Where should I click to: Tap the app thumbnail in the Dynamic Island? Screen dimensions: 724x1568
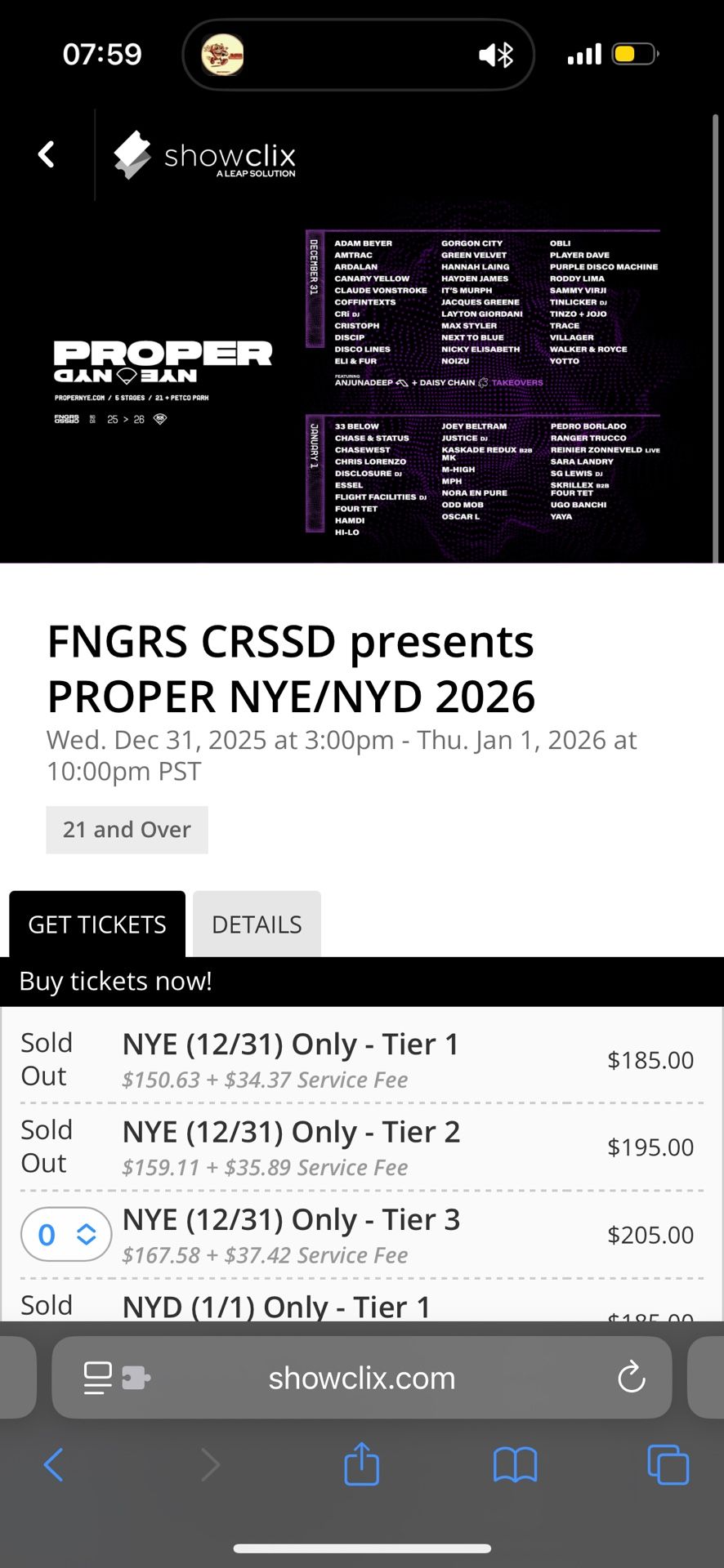coord(222,56)
